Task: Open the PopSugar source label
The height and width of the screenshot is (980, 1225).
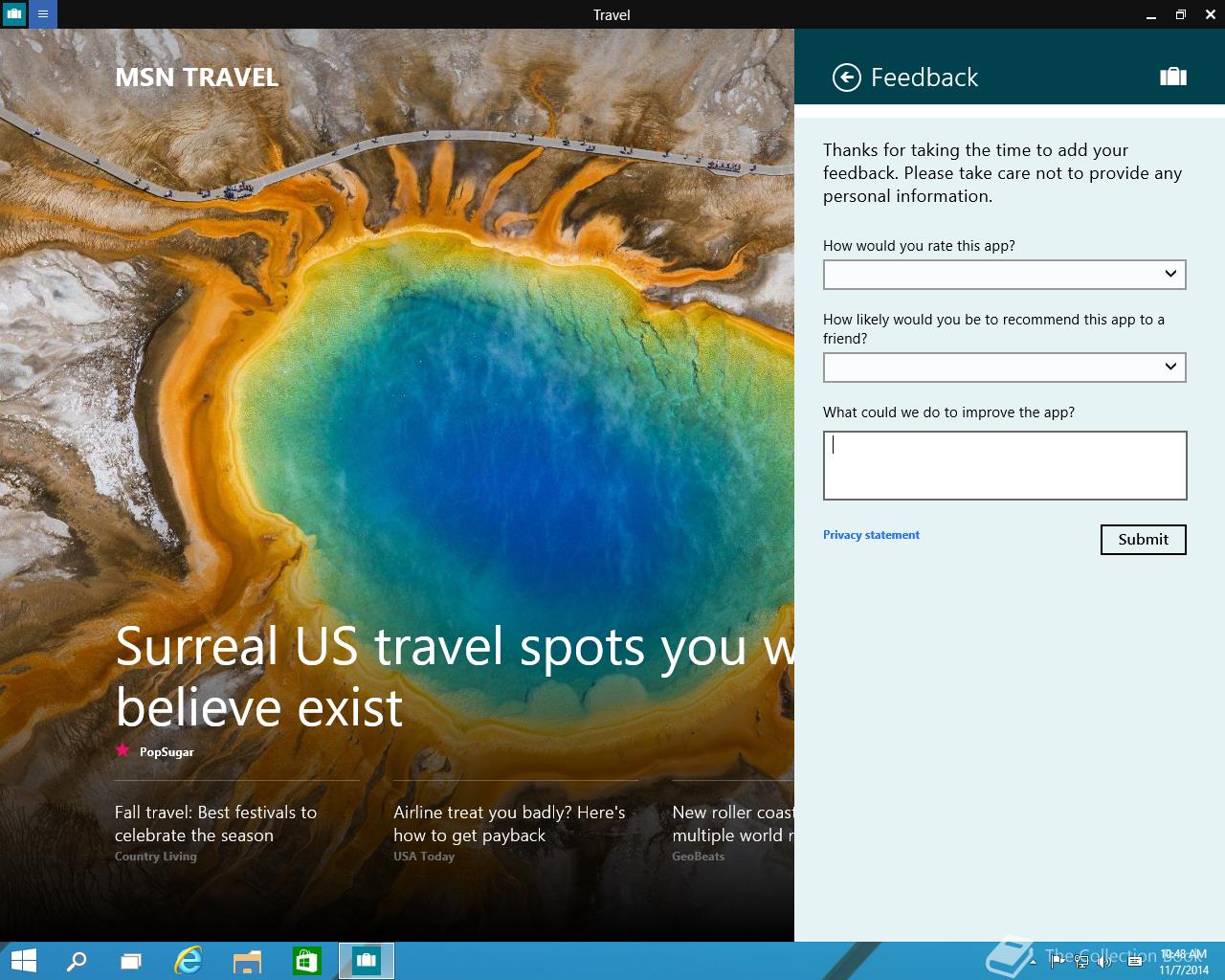Action: point(167,752)
